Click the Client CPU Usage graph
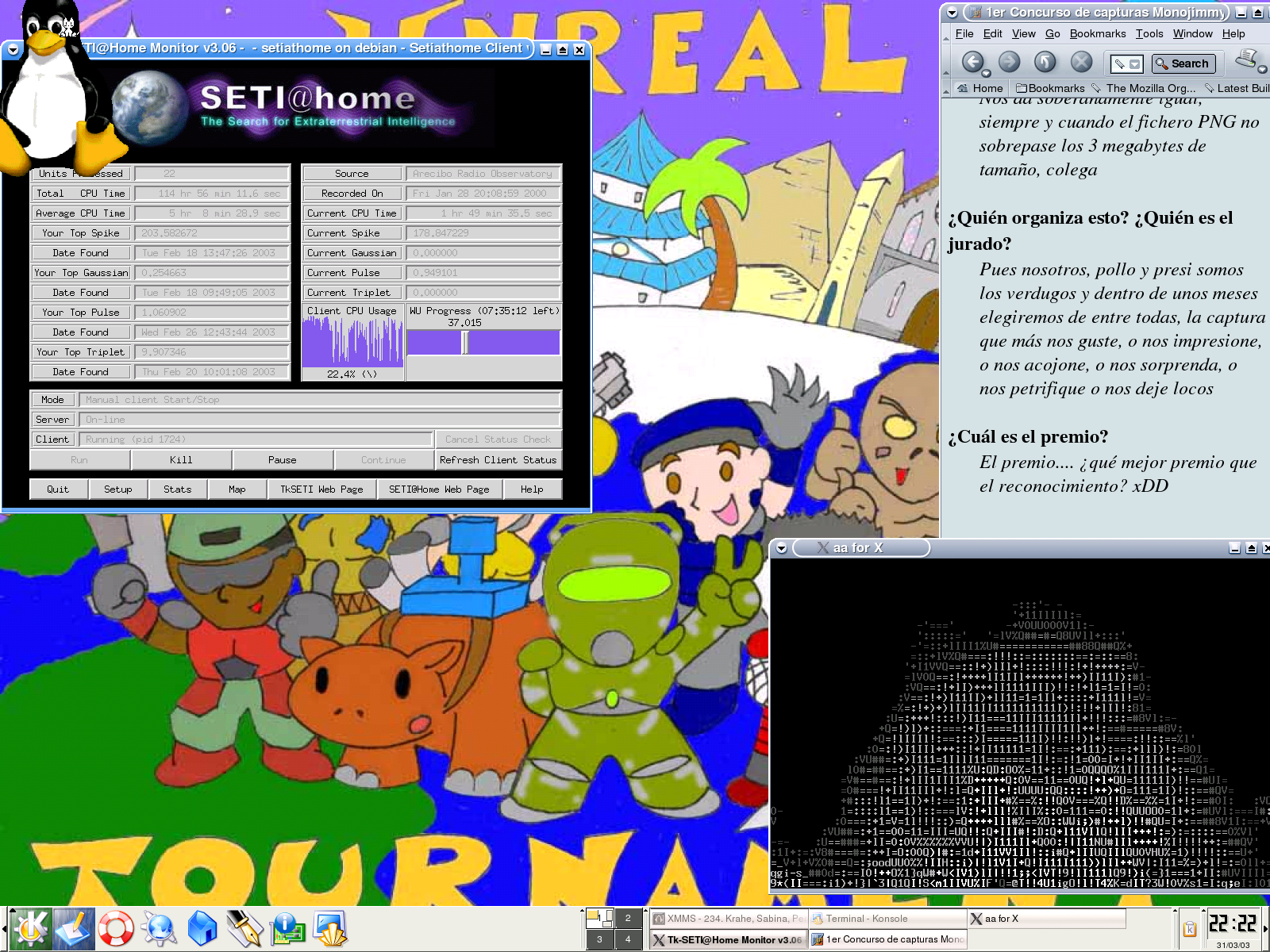Screen dimensions: 1270x952 point(352,342)
